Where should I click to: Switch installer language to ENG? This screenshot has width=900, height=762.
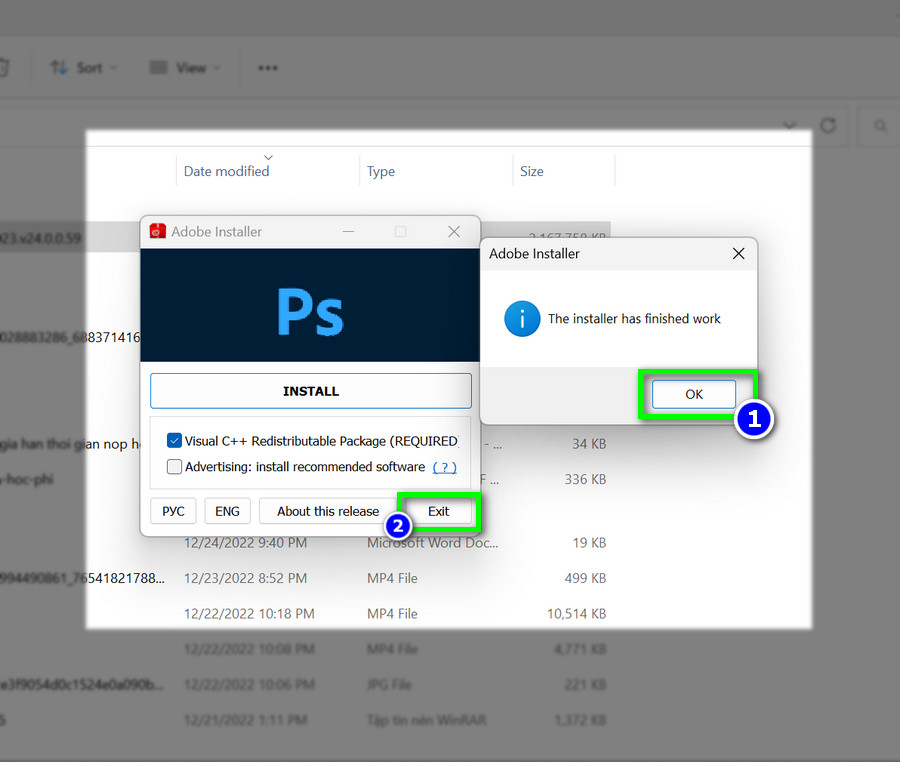(227, 511)
